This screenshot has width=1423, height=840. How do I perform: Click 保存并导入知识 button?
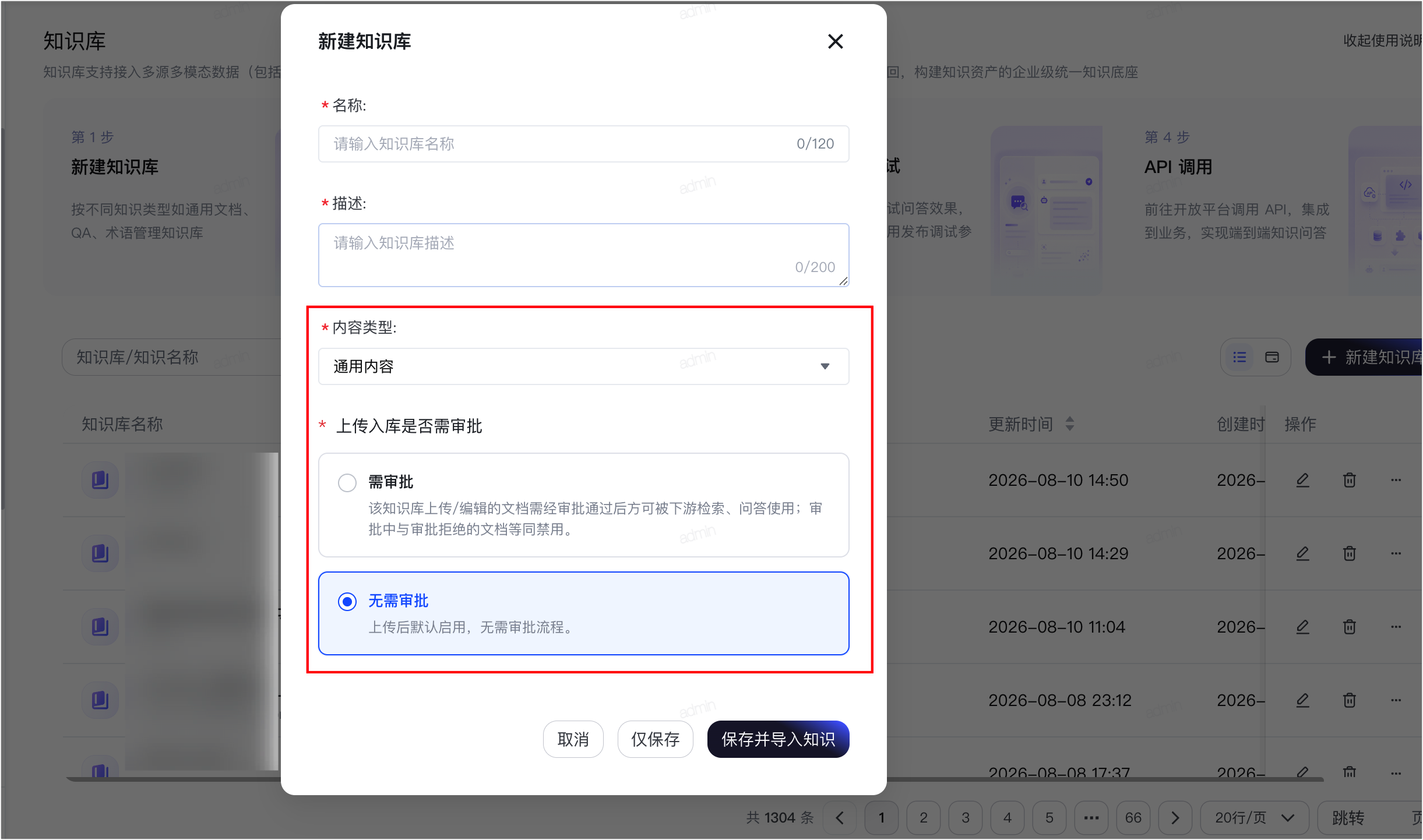[x=778, y=739]
